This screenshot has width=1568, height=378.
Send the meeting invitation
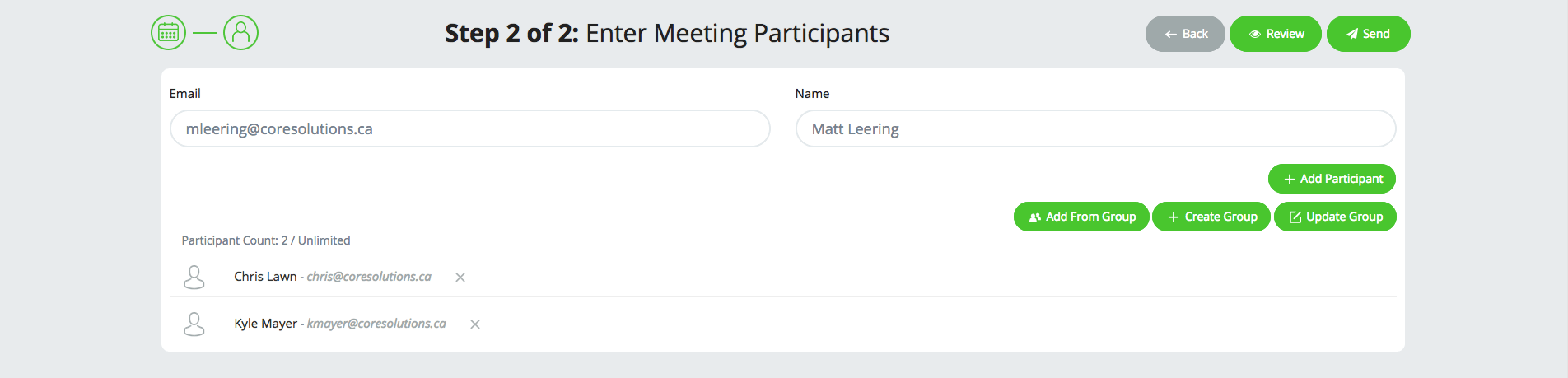pos(1368,34)
